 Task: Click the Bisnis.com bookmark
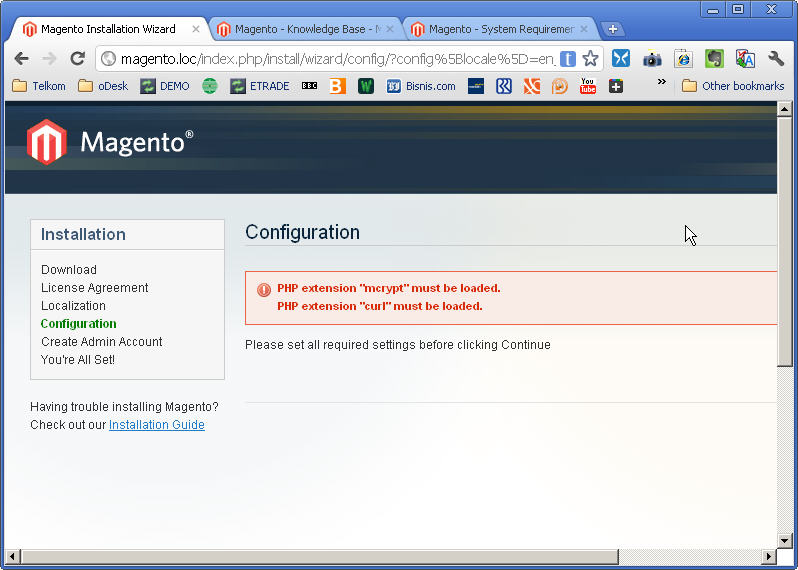tap(421, 86)
